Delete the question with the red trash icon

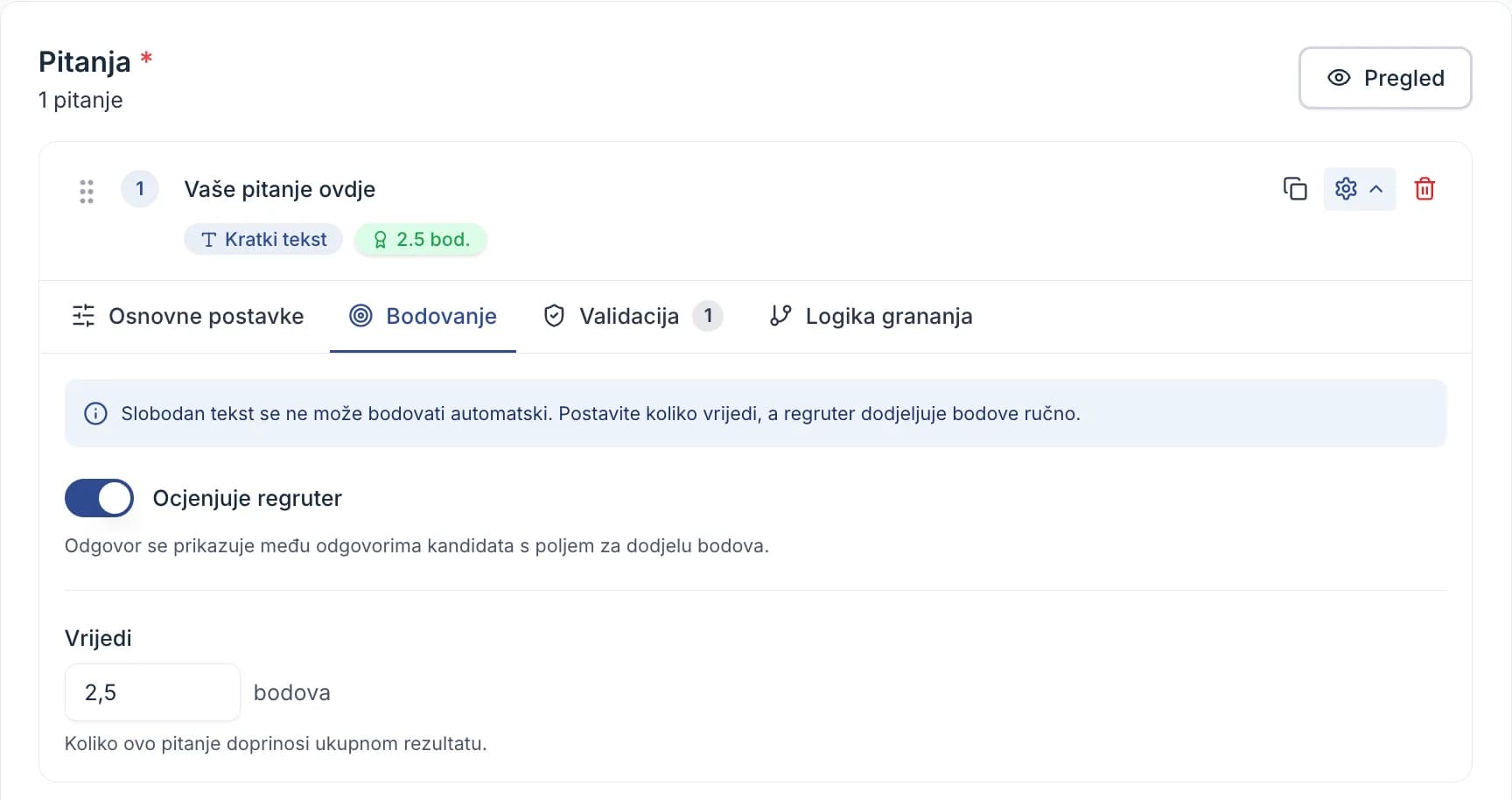1424,188
